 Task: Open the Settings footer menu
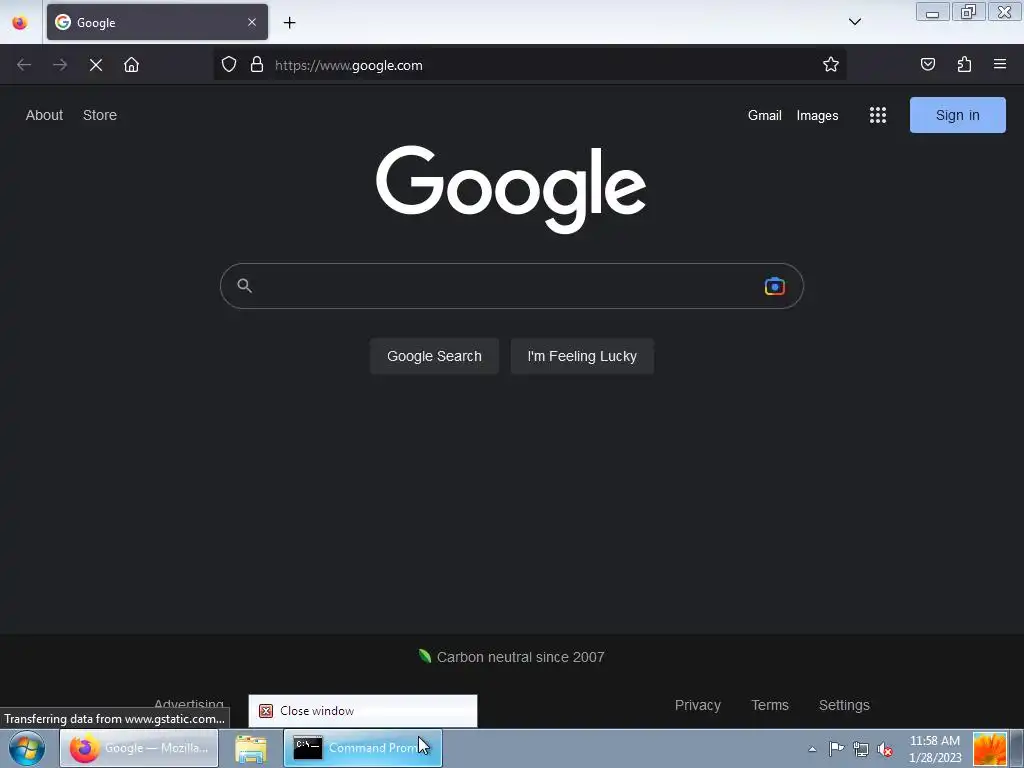844,705
